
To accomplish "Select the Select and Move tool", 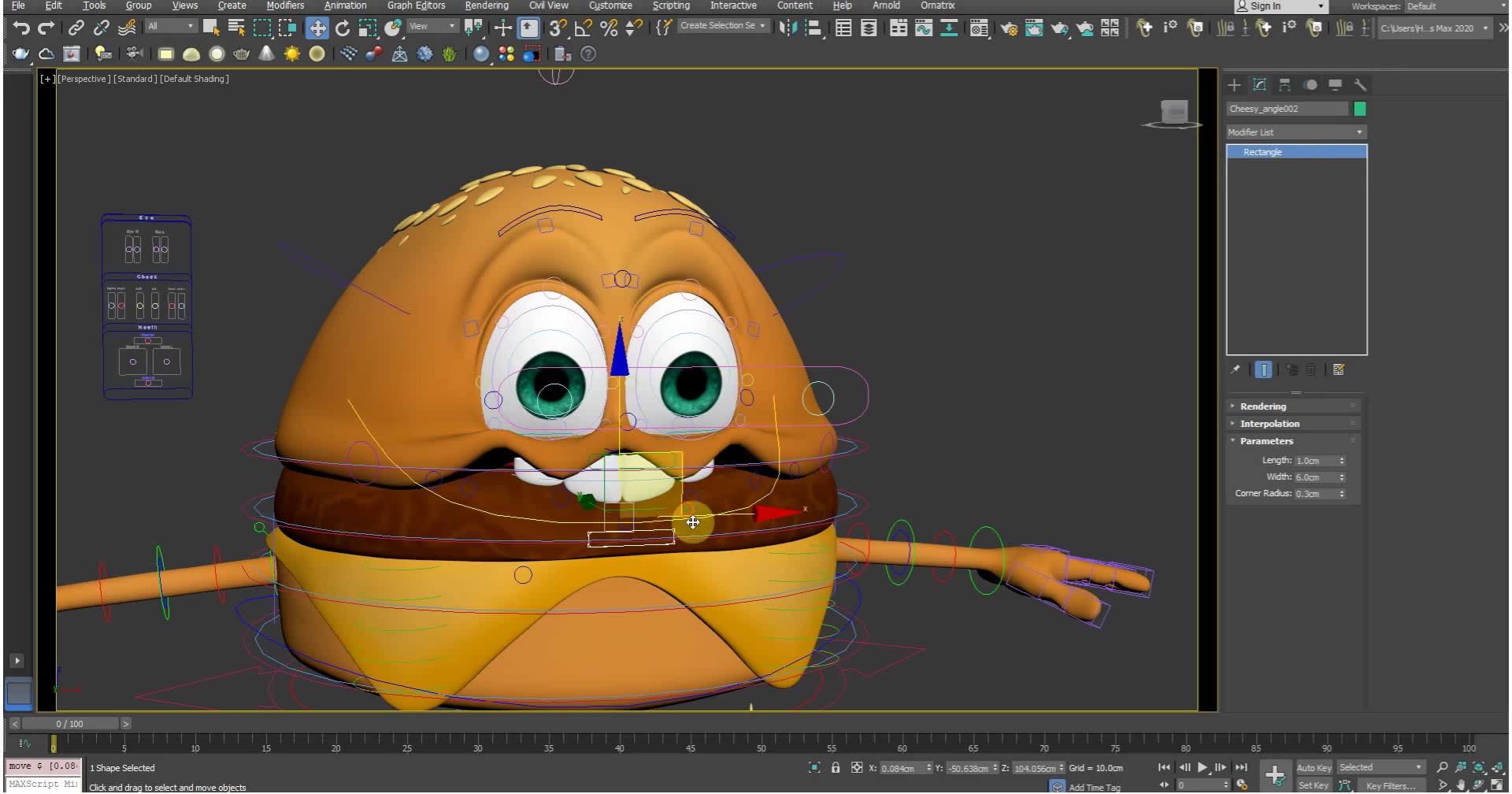I will click(x=317, y=28).
